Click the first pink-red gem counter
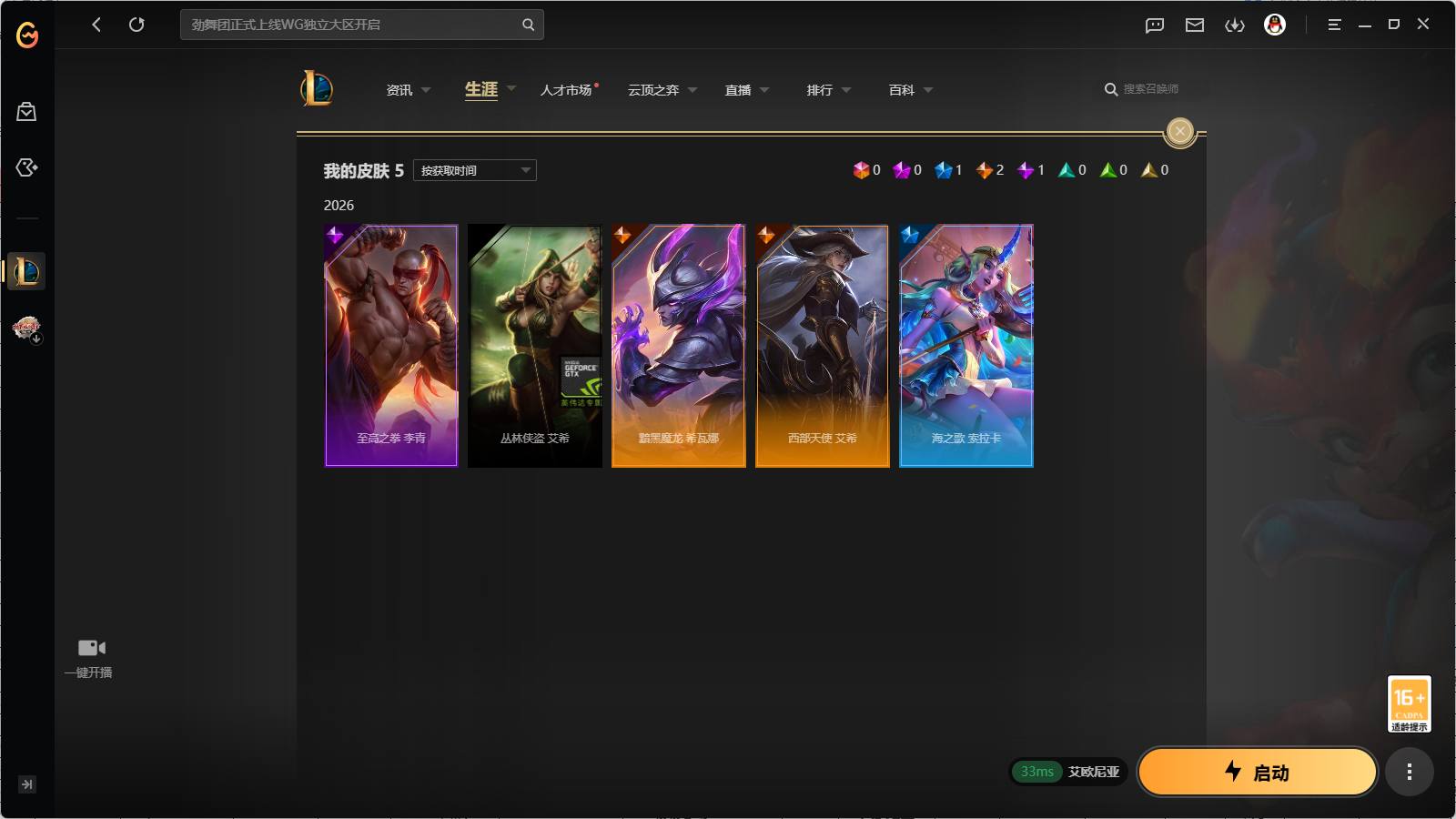Viewport: 1456px width, 819px height. point(866,170)
